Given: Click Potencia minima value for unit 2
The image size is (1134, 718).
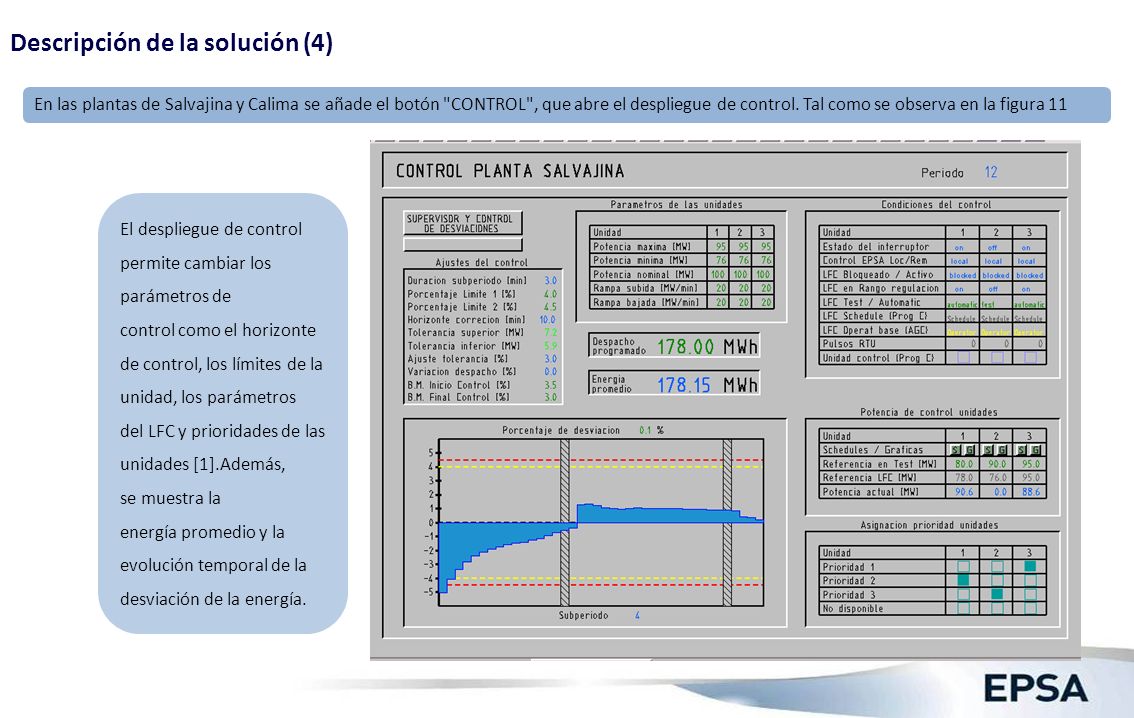Looking at the screenshot, I should pyautogui.click(x=743, y=260).
